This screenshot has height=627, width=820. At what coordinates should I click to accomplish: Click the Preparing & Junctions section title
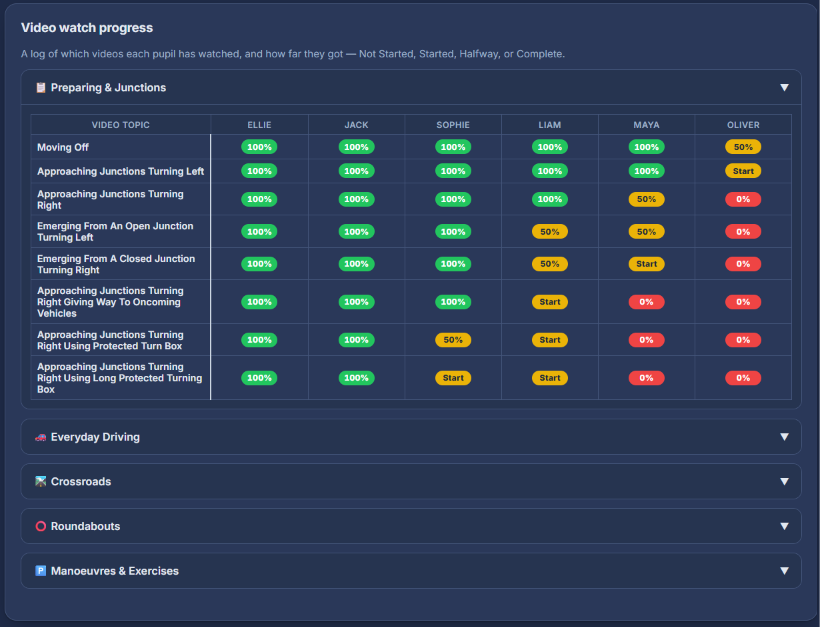point(108,88)
